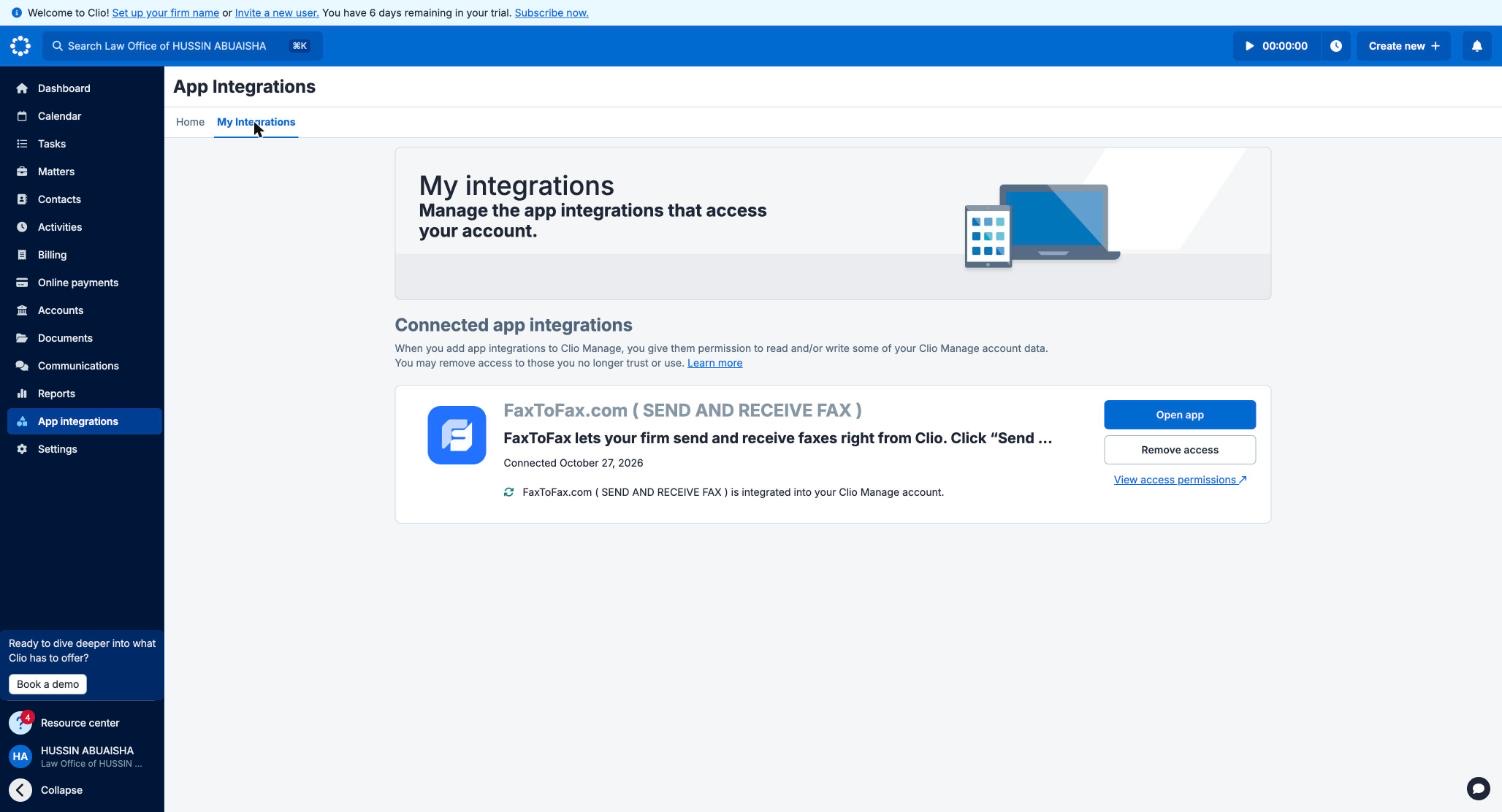Image resolution: width=1502 pixels, height=812 pixels.
Task: Click the Book a demo button
Action: 48,685
